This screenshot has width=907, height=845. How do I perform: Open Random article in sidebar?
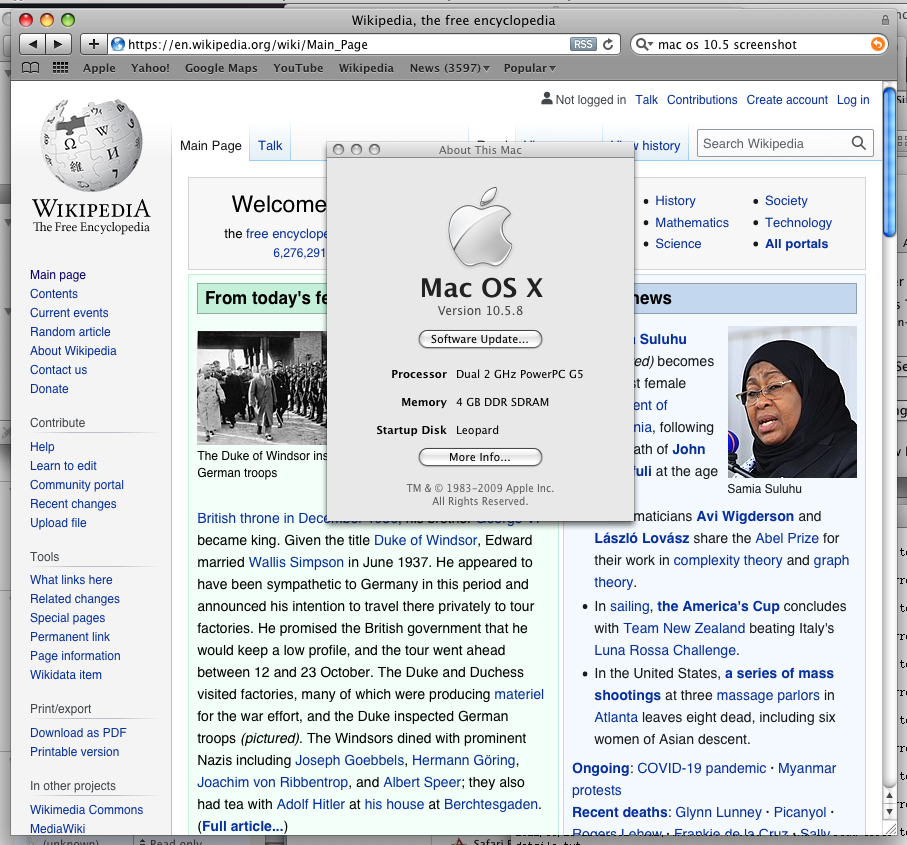click(x=70, y=332)
